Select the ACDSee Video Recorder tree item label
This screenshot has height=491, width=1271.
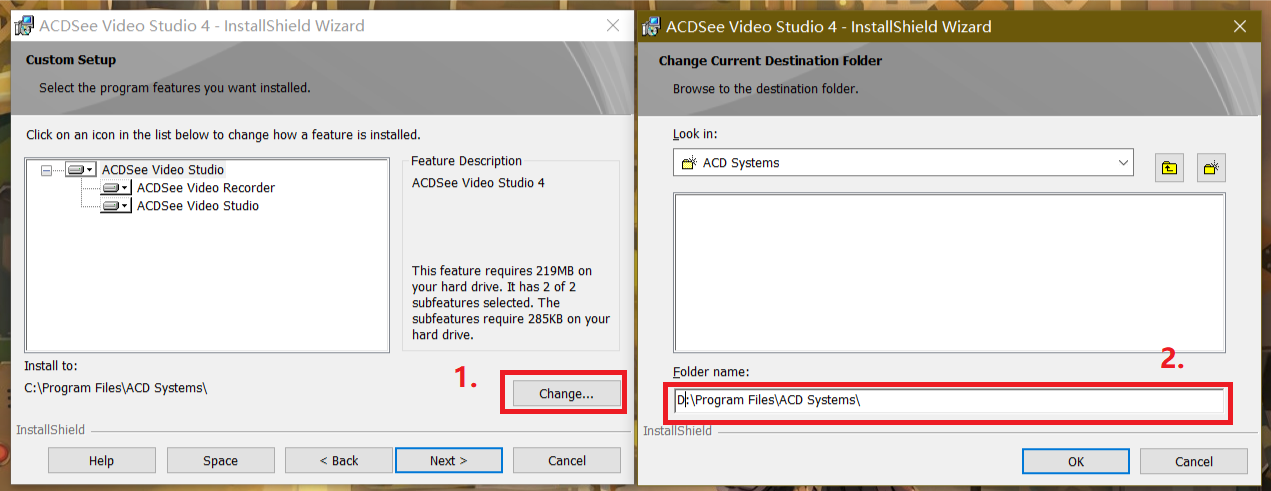pos(205,188)
